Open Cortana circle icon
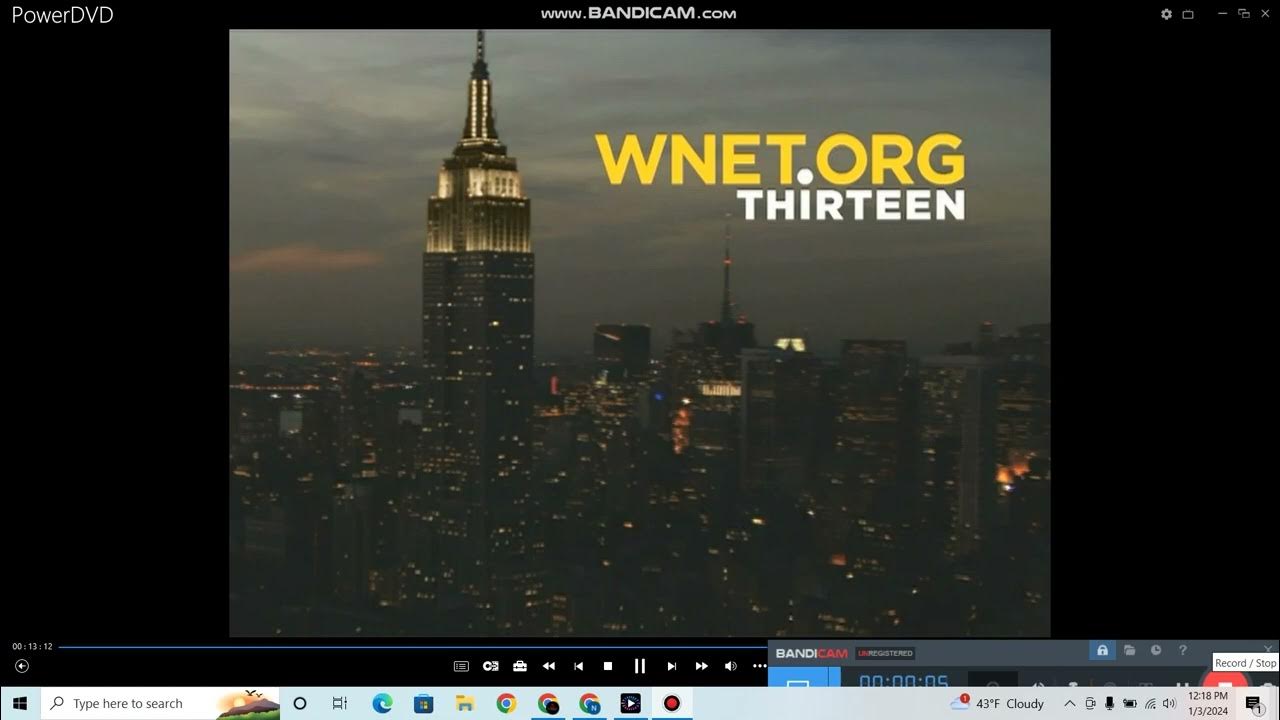1280x720 pixels. click(299, 703)
